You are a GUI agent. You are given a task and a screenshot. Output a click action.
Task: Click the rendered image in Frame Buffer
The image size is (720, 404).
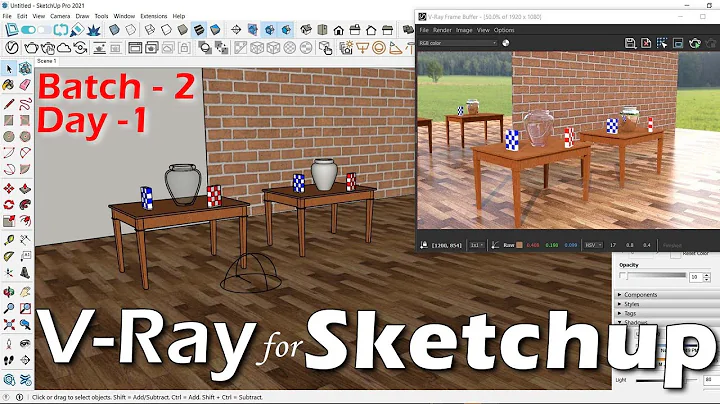(x=568, y=140)
